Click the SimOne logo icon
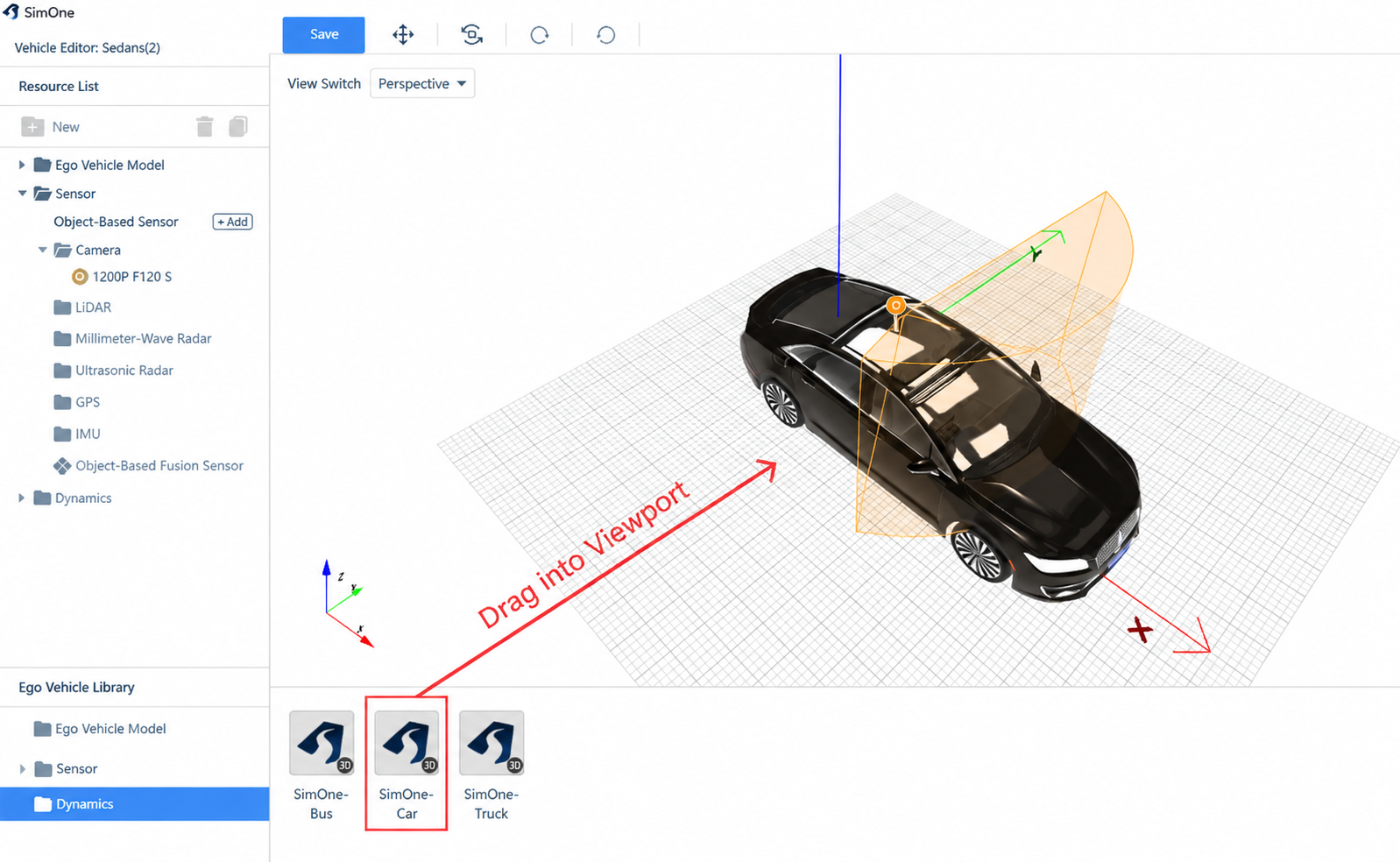The height and width of the screenshot is (862, 1400). pyautogui.click(x=11, y=12)
